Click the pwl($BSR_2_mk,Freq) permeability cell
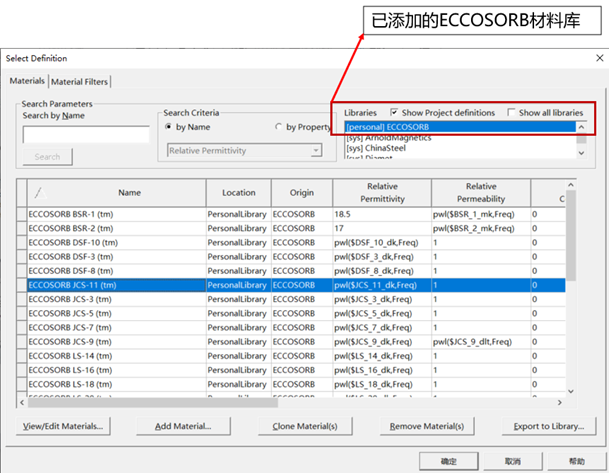This screenshot has height=473, width=609. [481, 228]
